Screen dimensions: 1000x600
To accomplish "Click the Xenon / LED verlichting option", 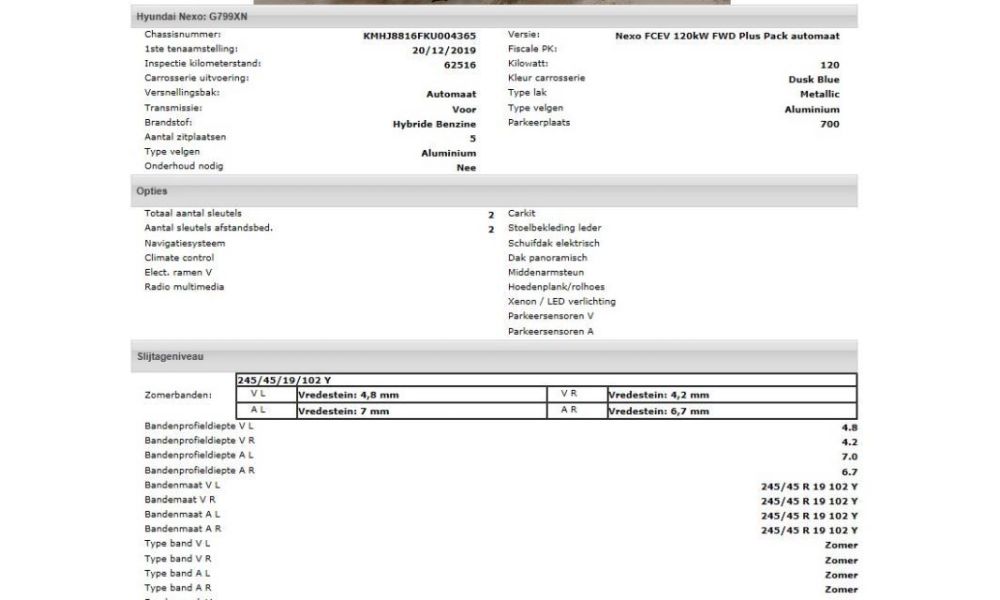I will tap(562, 301).
